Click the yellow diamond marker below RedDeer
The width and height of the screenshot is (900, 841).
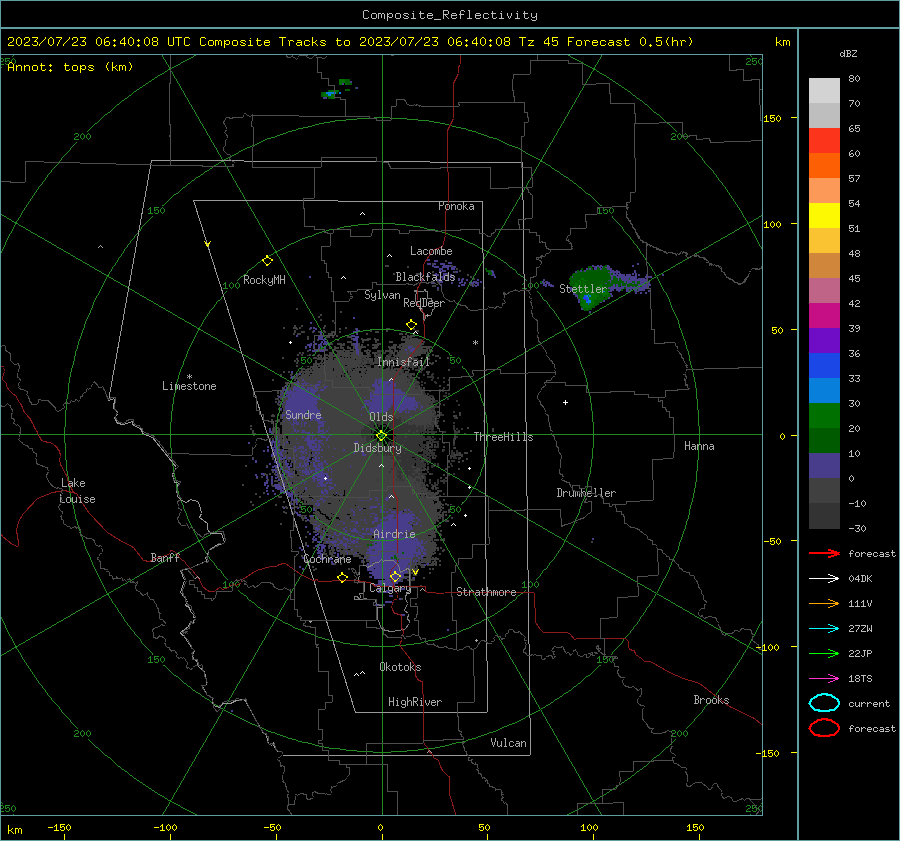tap(411, 325)
